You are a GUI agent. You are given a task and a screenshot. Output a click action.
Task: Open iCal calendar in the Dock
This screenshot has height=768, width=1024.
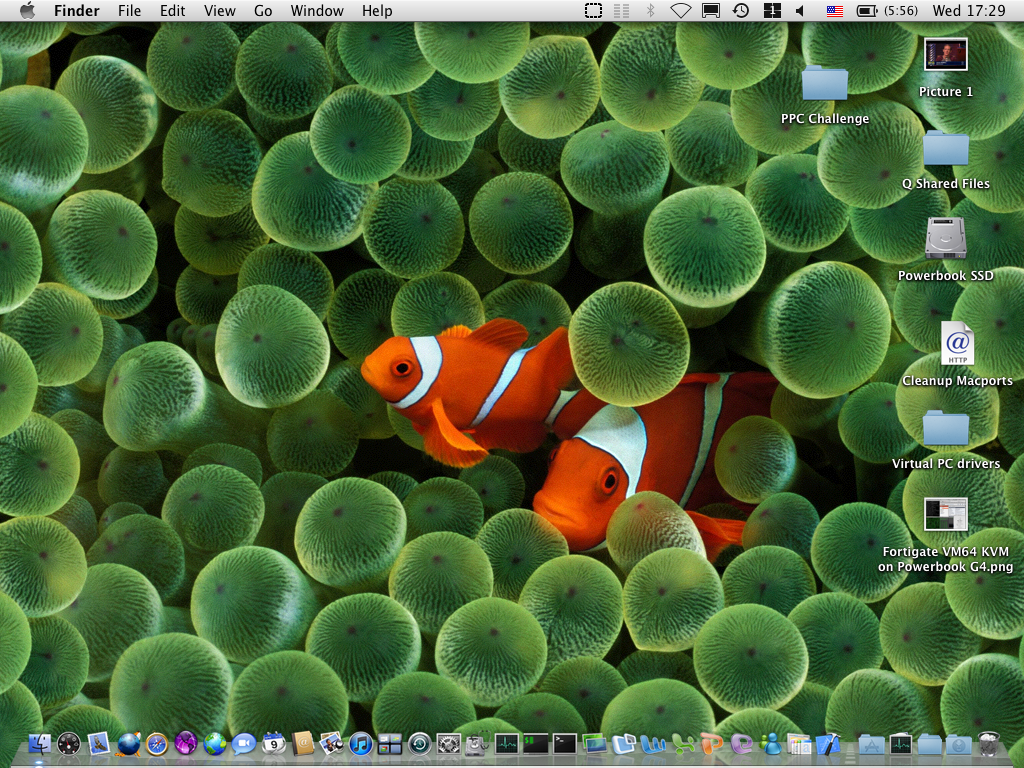[274, 743]
